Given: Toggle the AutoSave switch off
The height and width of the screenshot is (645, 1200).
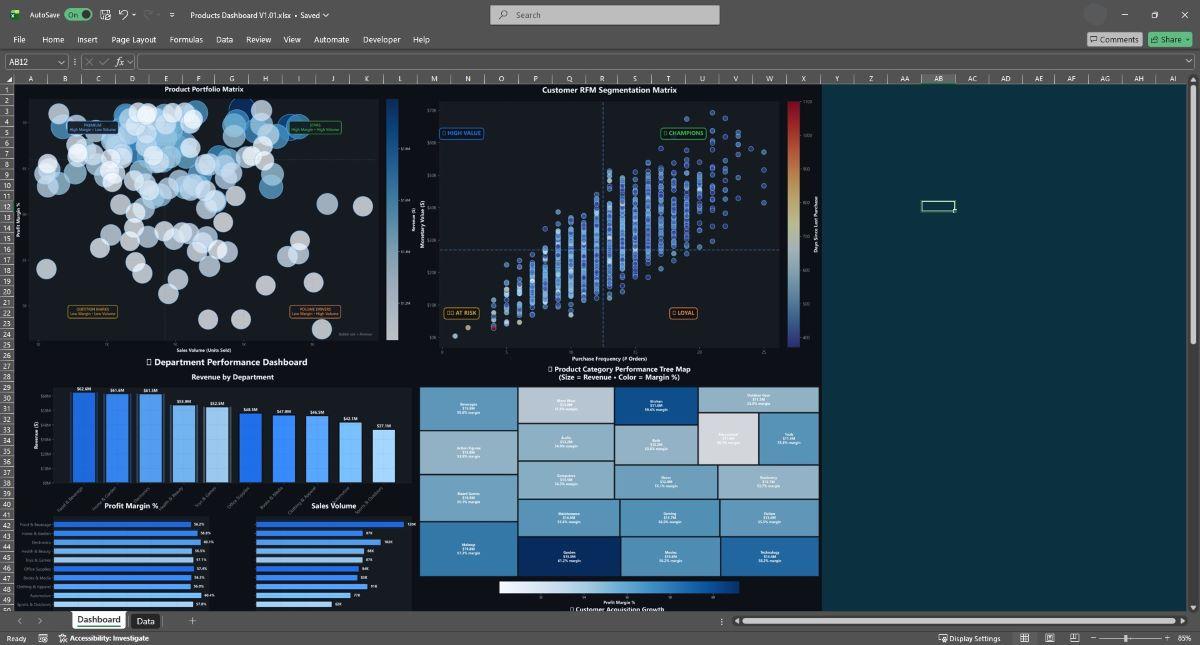Looking at the screenshot, I should pos(78,15).
